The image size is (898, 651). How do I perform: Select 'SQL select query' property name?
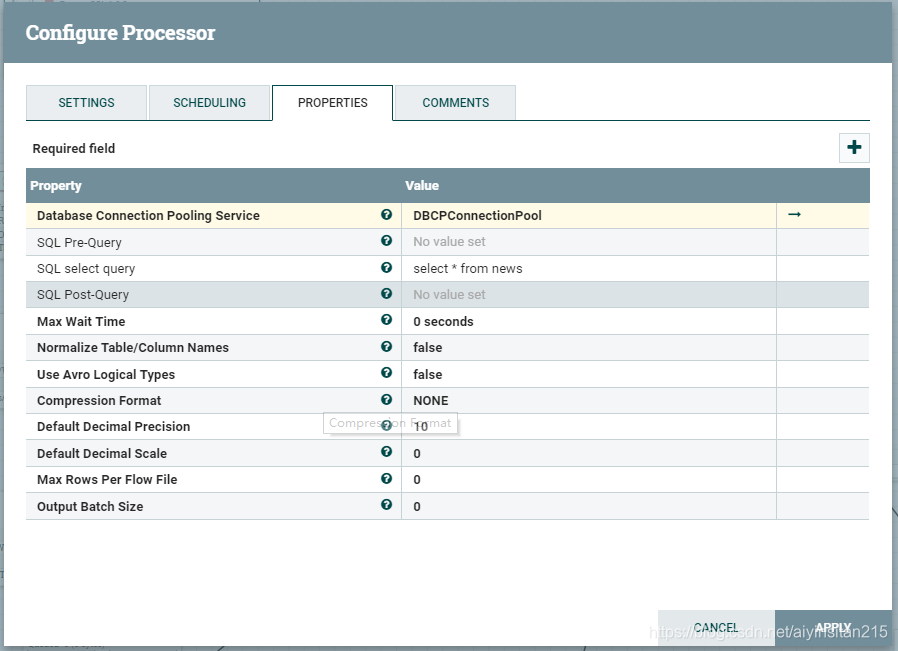point(86,269)
